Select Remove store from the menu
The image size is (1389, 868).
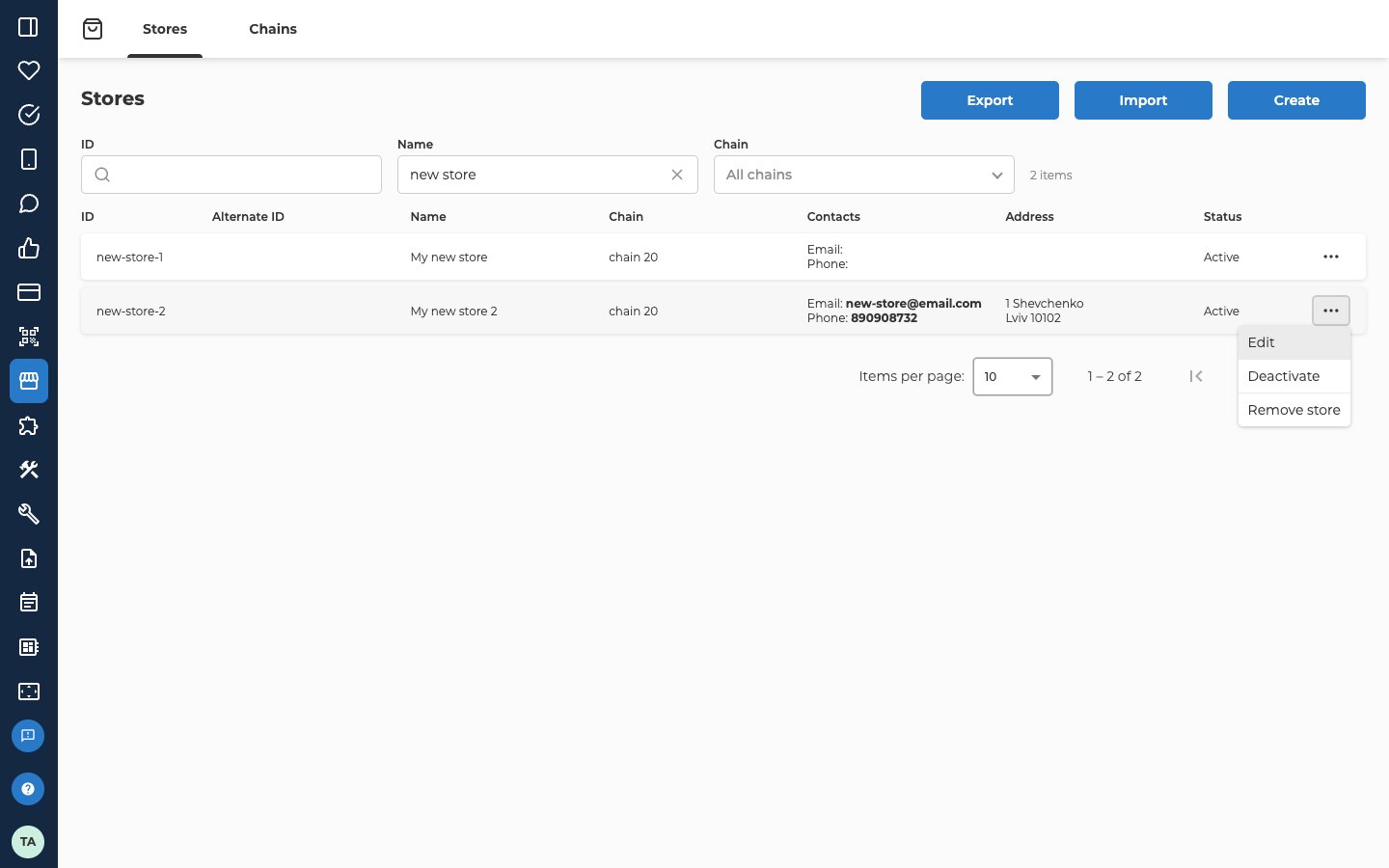(x=1294, y=410)
